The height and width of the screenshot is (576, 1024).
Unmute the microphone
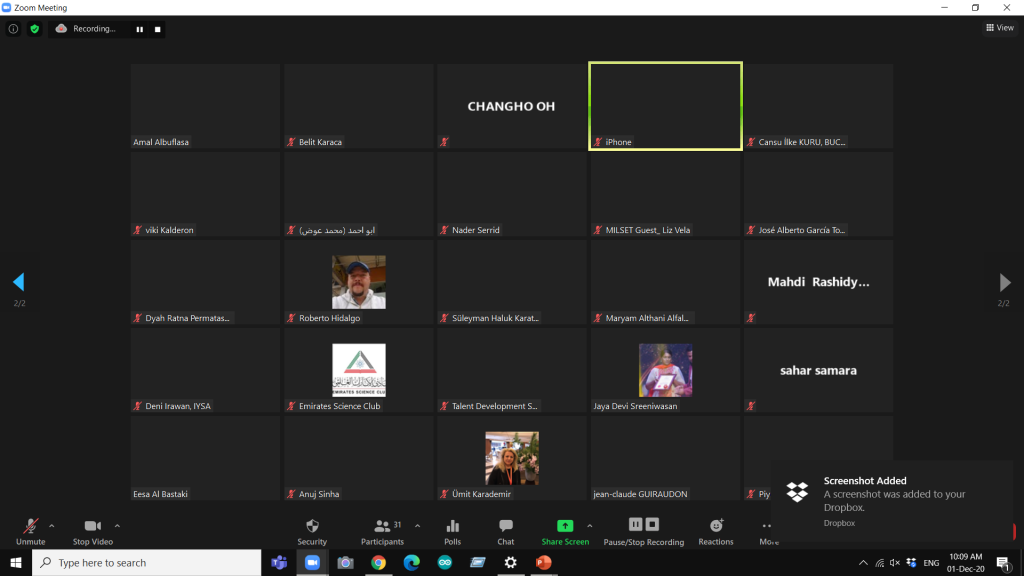click(x=30, y=531)
